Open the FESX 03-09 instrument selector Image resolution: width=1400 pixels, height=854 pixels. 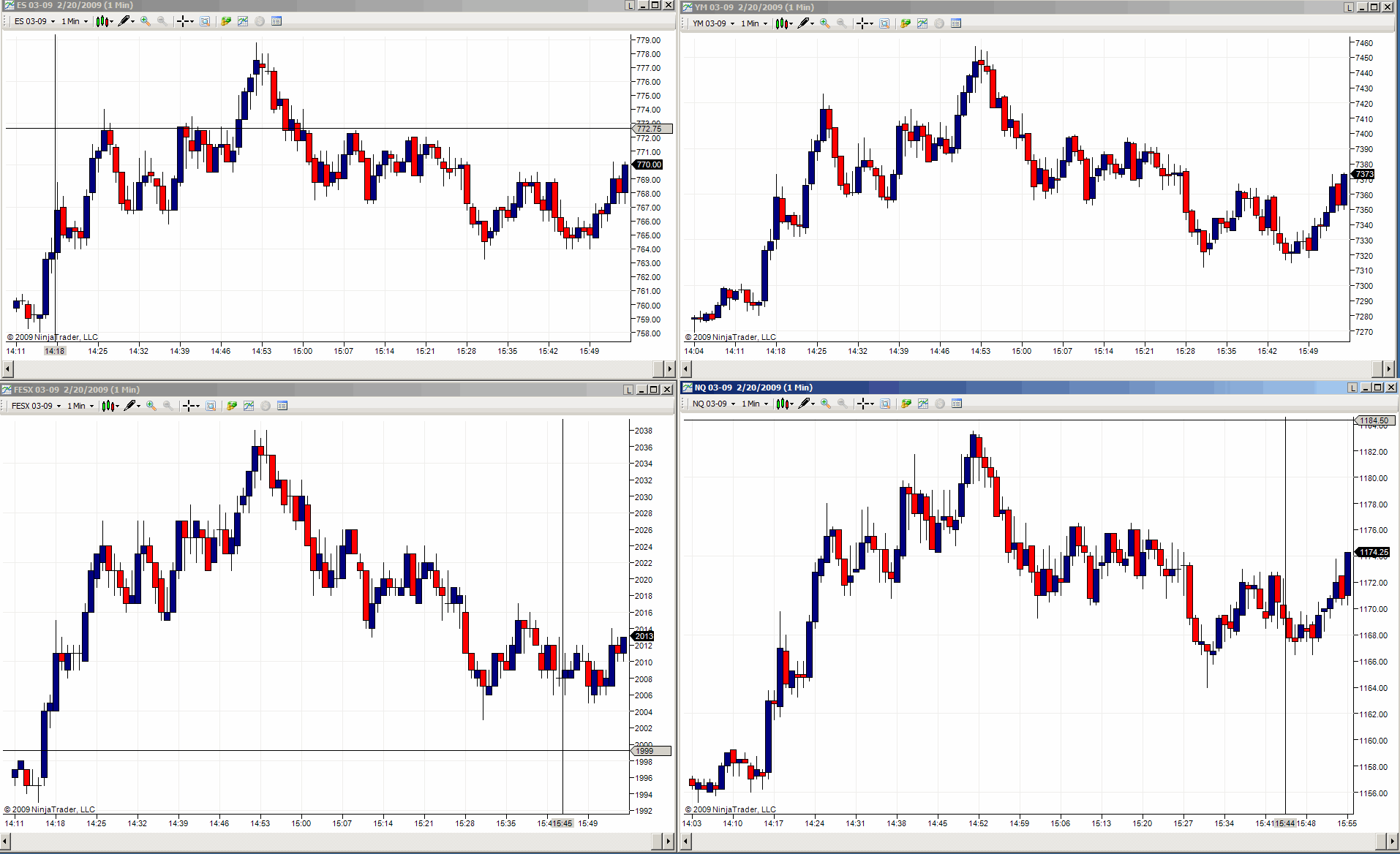tap(36, 406)
